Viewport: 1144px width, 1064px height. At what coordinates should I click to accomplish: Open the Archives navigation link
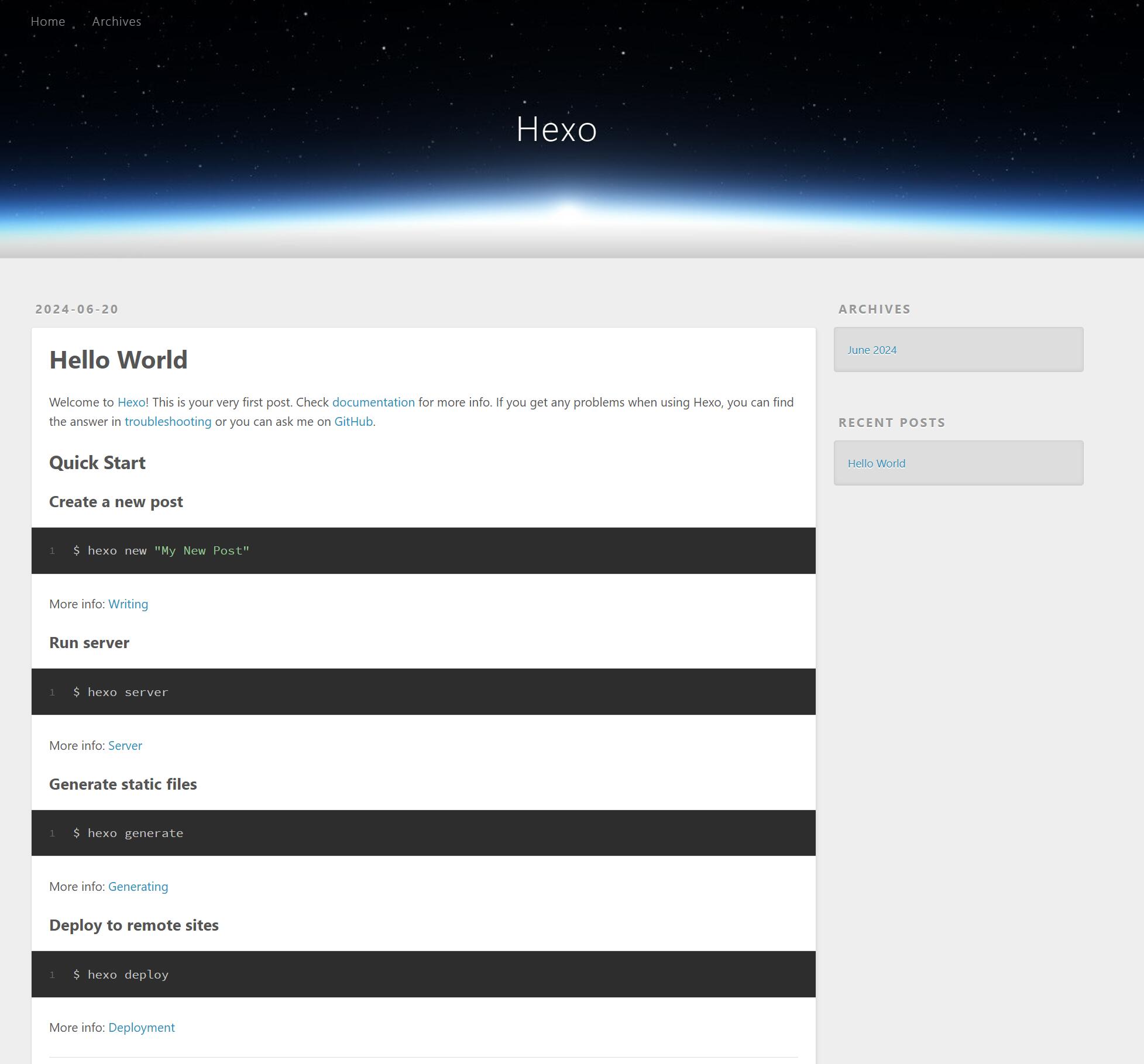(x=116, y=22)
